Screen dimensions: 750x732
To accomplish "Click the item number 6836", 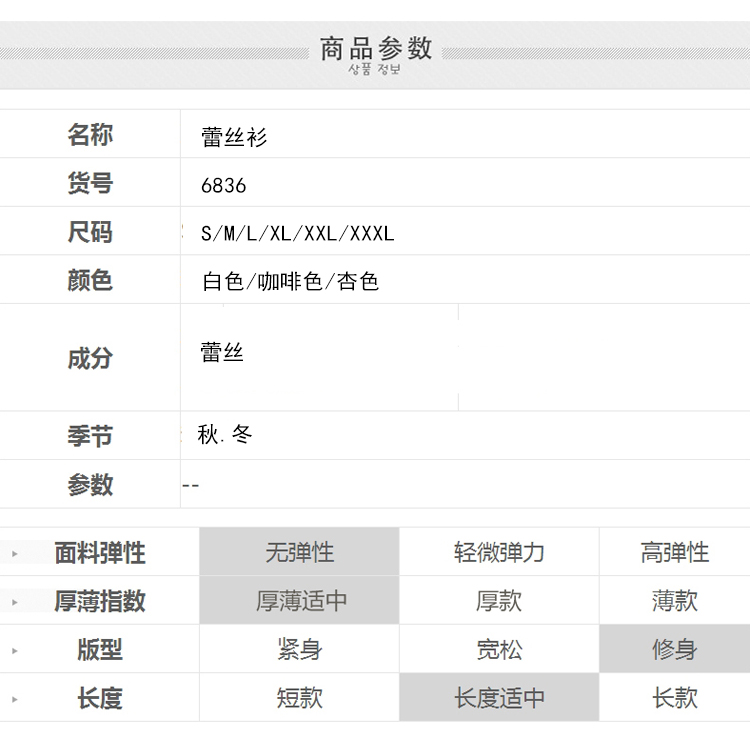I will pos(223,186).
